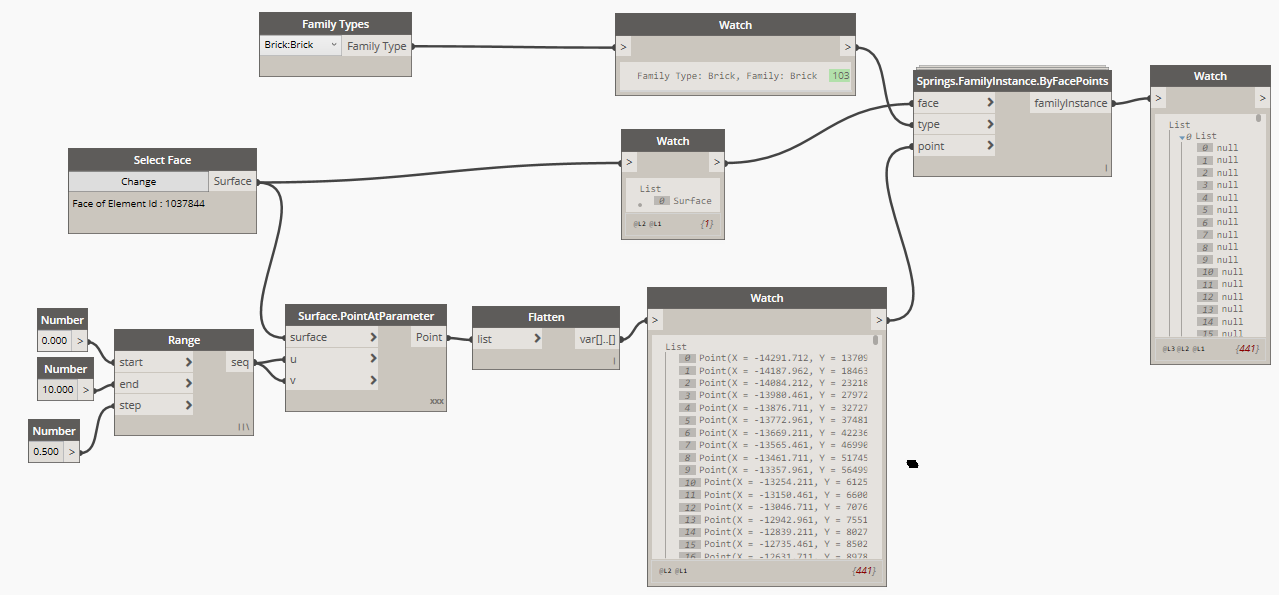Select the Family Types node title bar

click(x=335, y=24)
